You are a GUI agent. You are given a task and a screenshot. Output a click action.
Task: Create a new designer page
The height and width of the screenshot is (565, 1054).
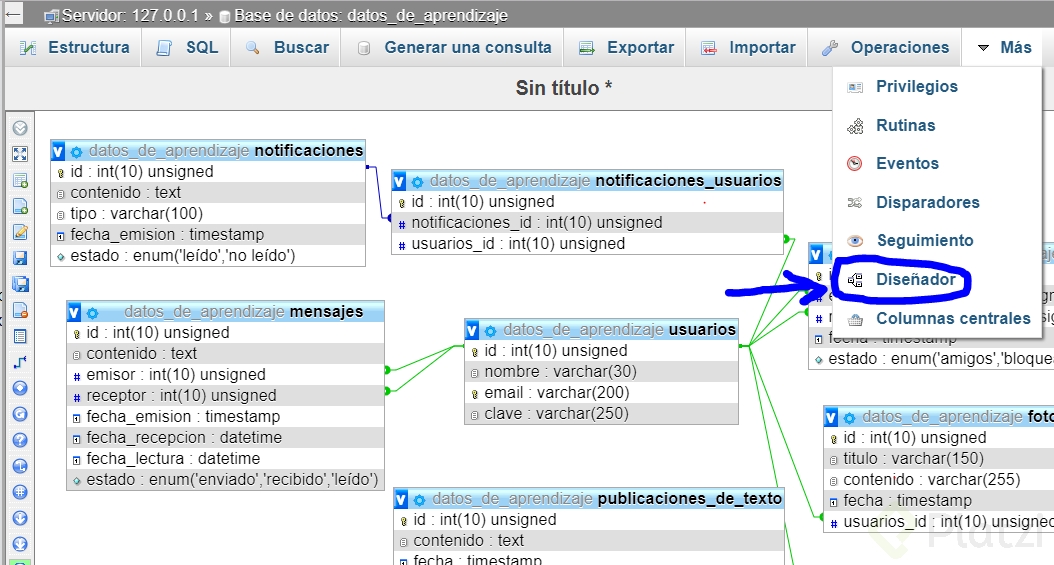(20, 206)
